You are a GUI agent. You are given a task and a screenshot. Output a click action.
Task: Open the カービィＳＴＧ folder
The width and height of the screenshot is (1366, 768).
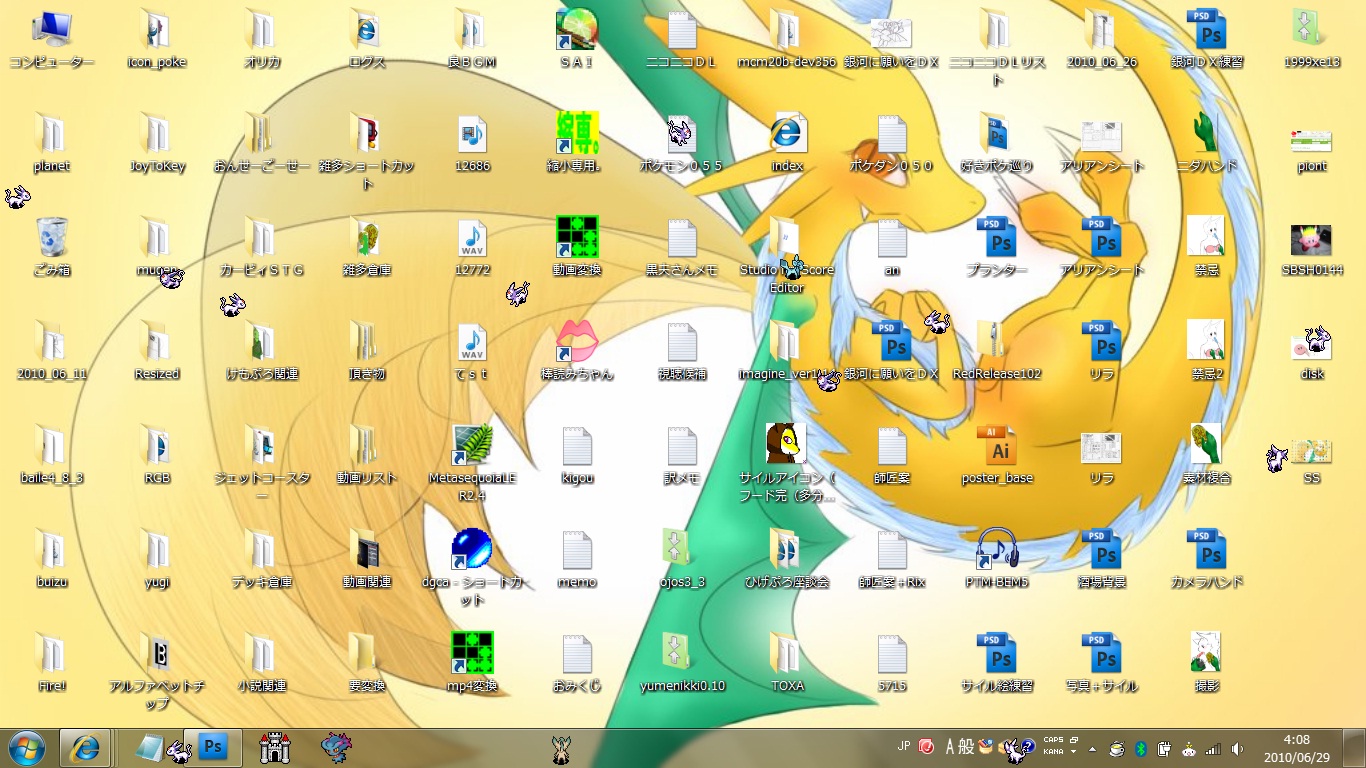pos(262,248)
